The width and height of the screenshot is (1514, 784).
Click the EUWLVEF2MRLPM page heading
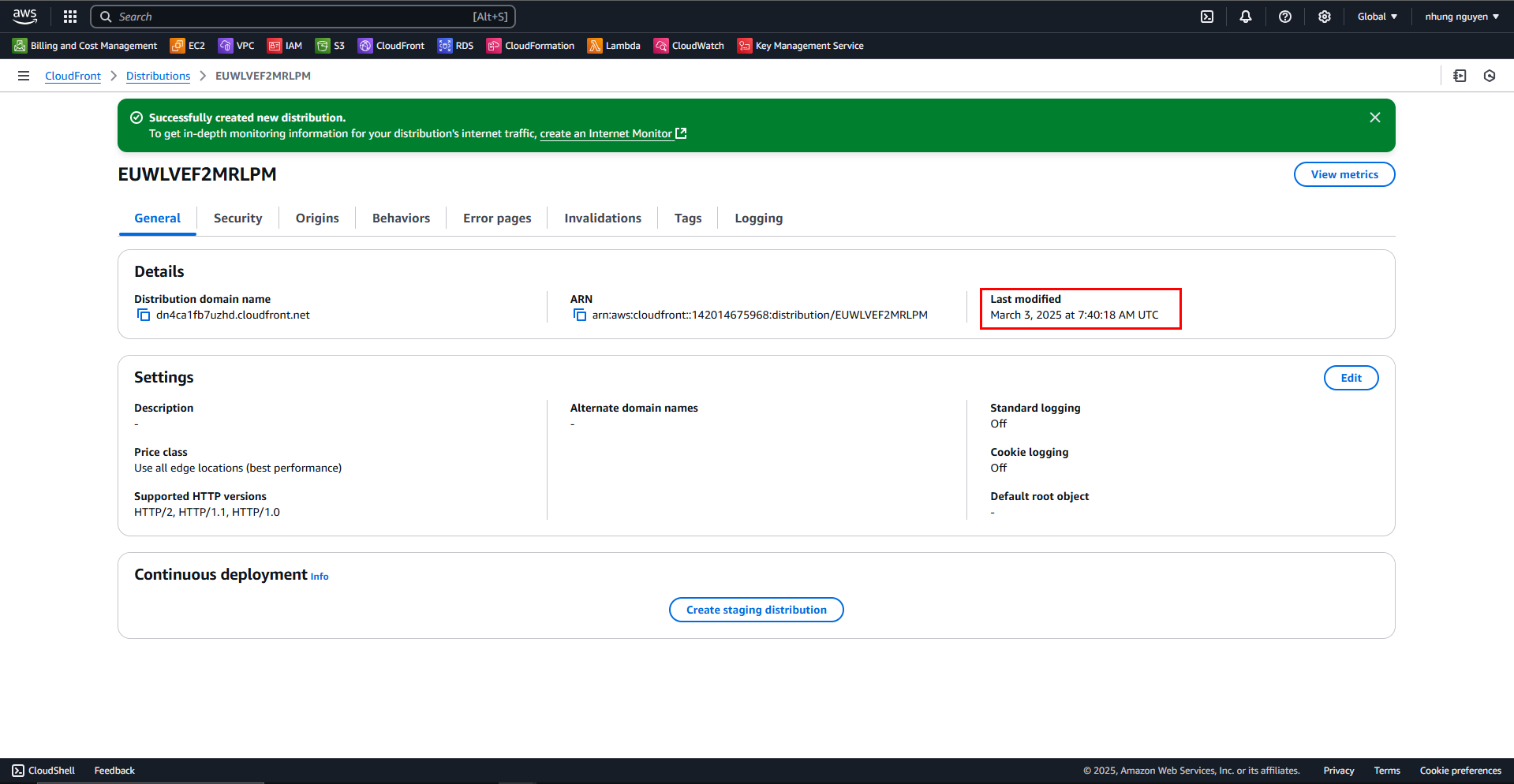pyautogui.click(x=197, y=174)
